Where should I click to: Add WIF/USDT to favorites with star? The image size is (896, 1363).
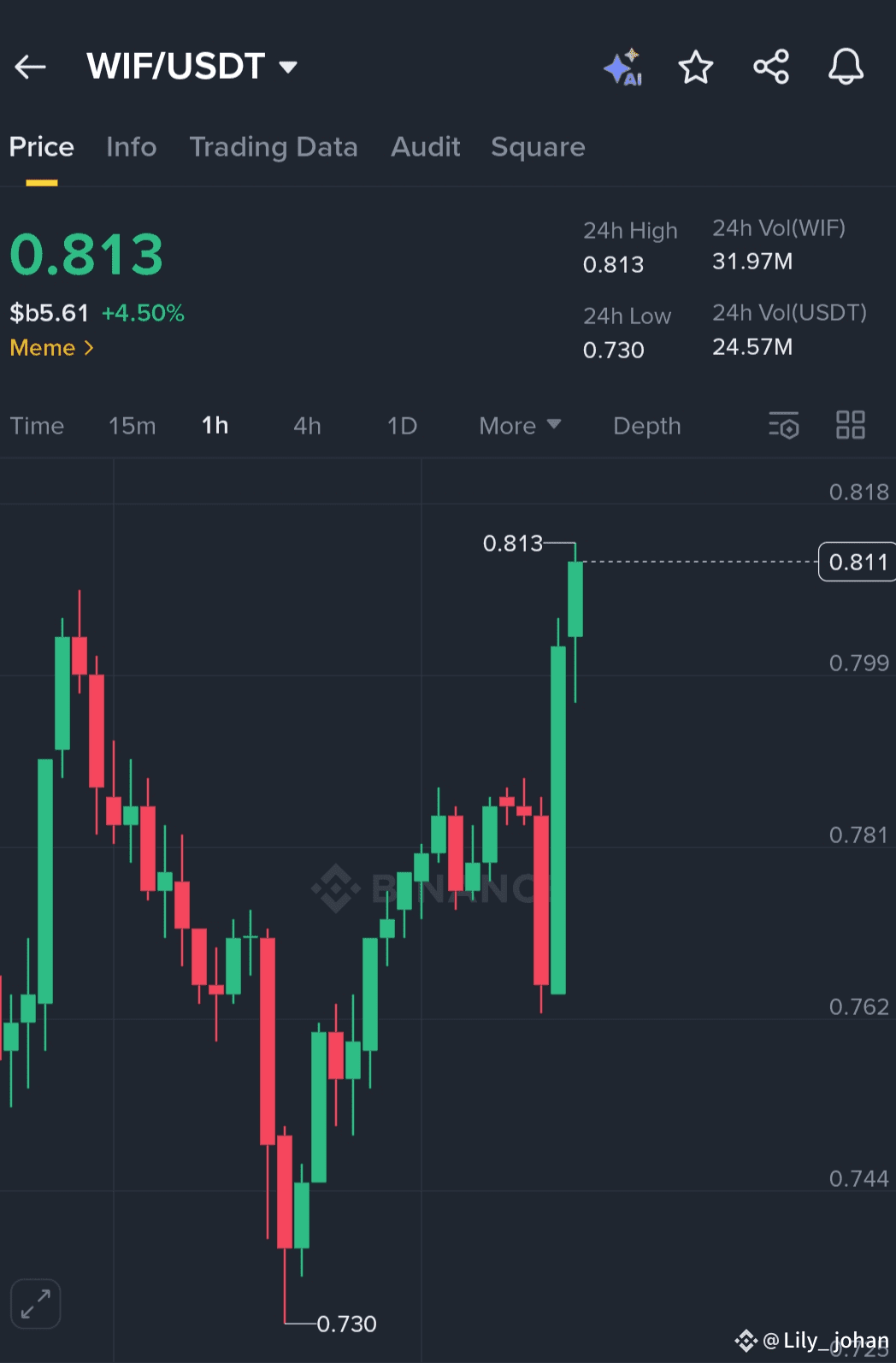tap(696, 67)
